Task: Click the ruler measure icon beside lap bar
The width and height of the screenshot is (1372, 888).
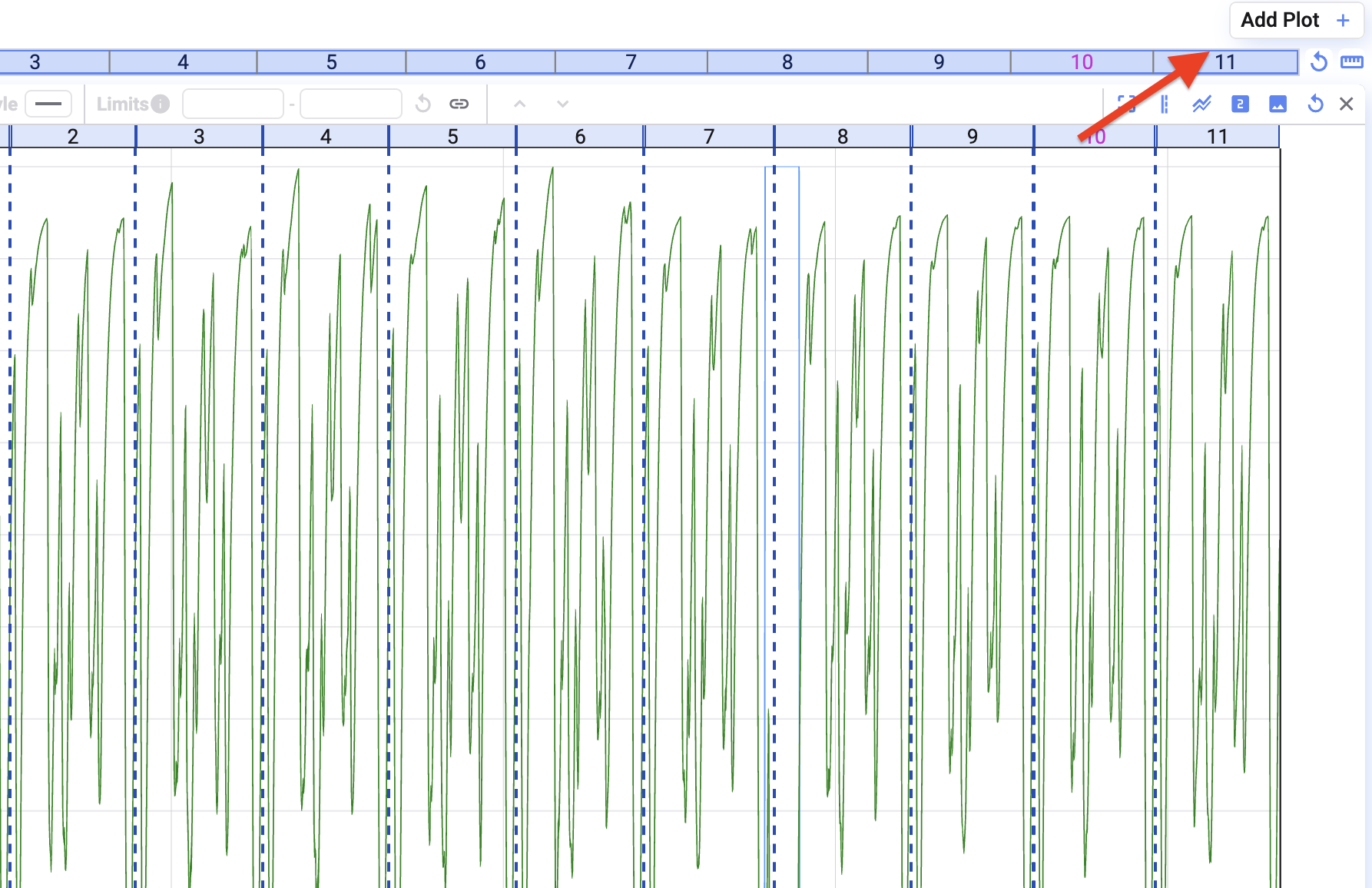Action: click(x=1351, y=62)
